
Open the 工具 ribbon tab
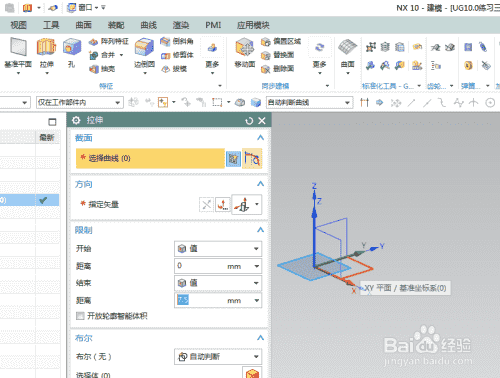point(51,25)
